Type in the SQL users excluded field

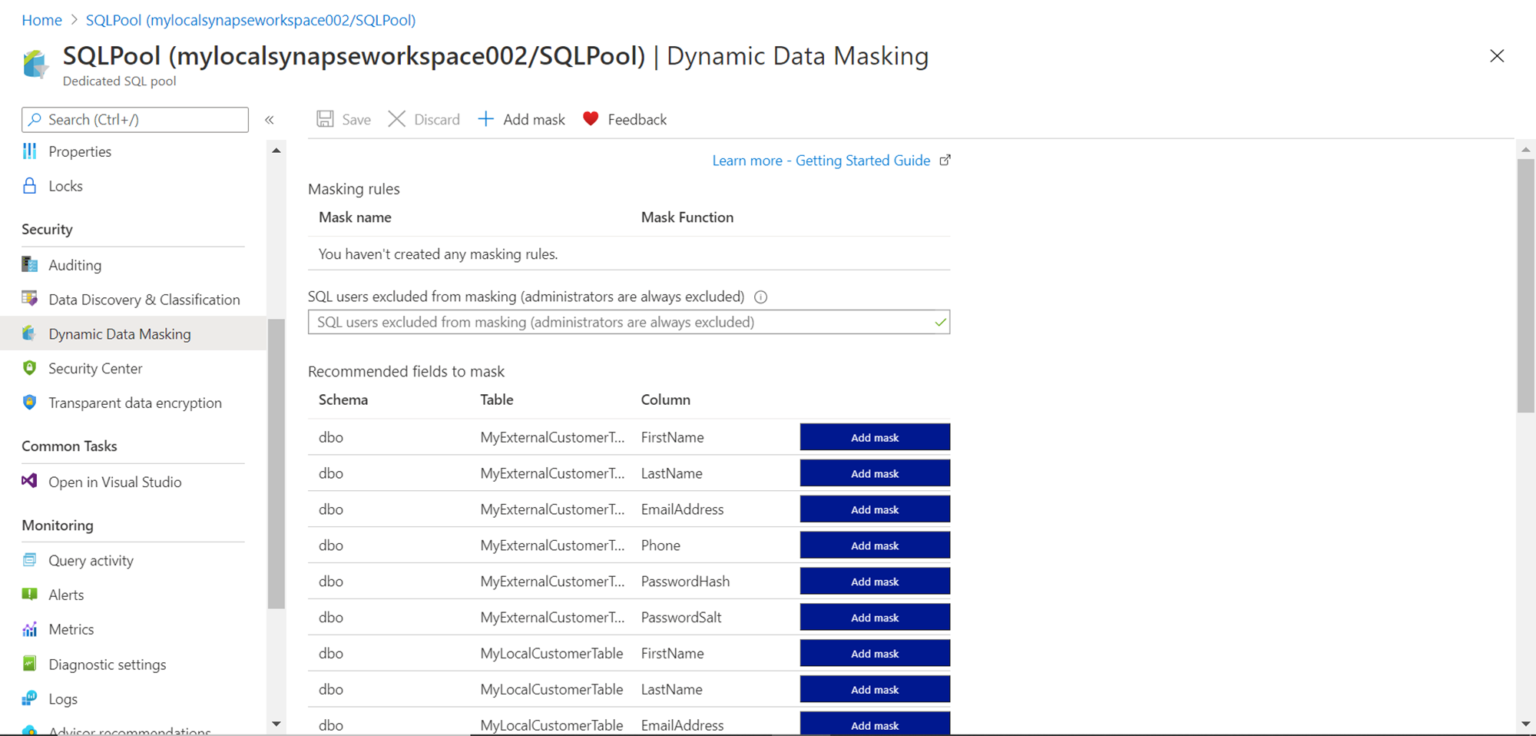(x=628, y=321)
